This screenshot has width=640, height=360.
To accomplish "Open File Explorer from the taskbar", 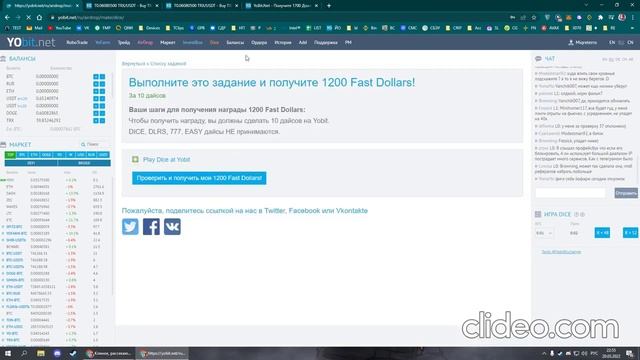I will click(x=41, y=353).
